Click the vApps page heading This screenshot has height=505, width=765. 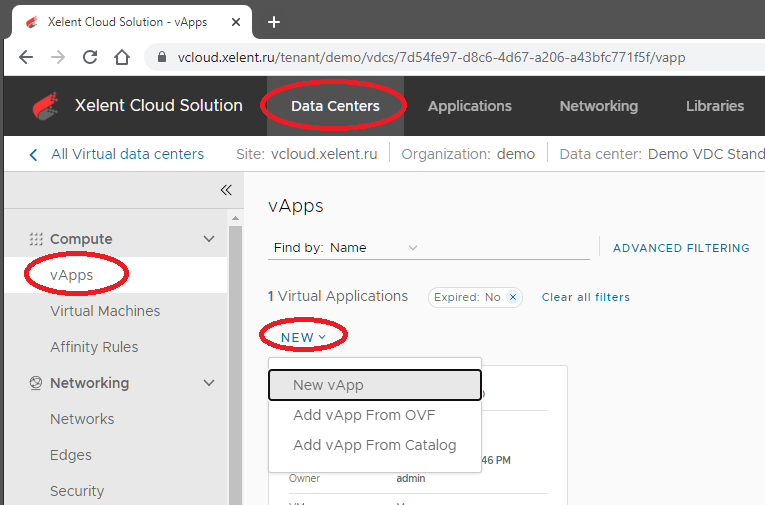[296, 206]
